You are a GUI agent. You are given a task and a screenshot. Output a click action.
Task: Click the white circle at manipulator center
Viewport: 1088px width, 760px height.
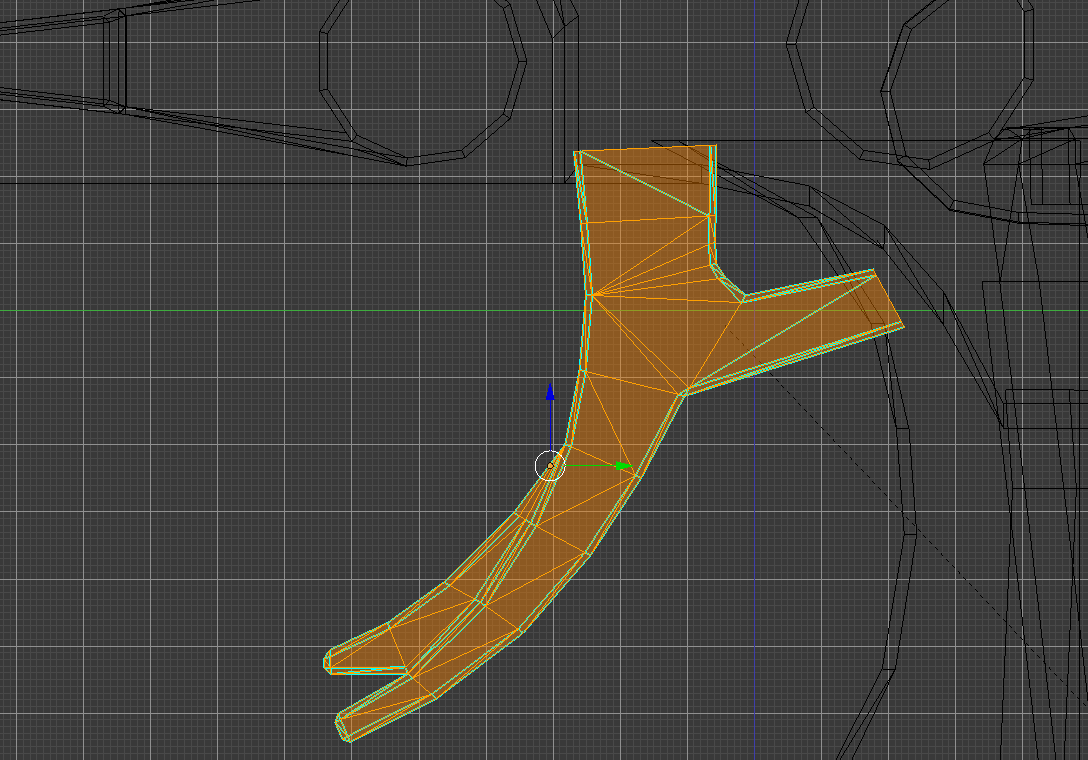tap(550, 466)
